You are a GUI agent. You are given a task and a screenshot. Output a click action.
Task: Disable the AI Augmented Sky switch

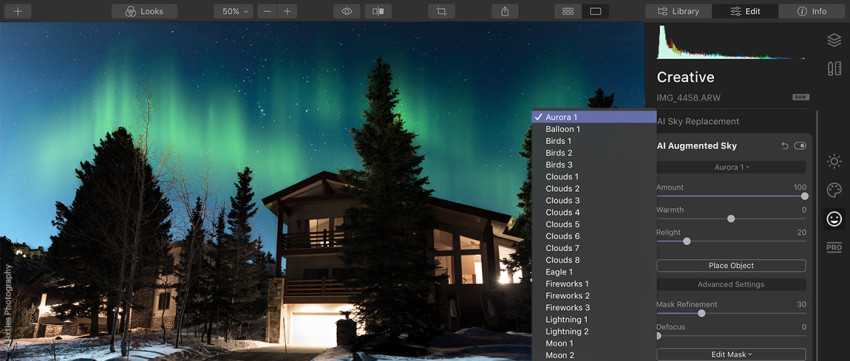tap(800, 146)
